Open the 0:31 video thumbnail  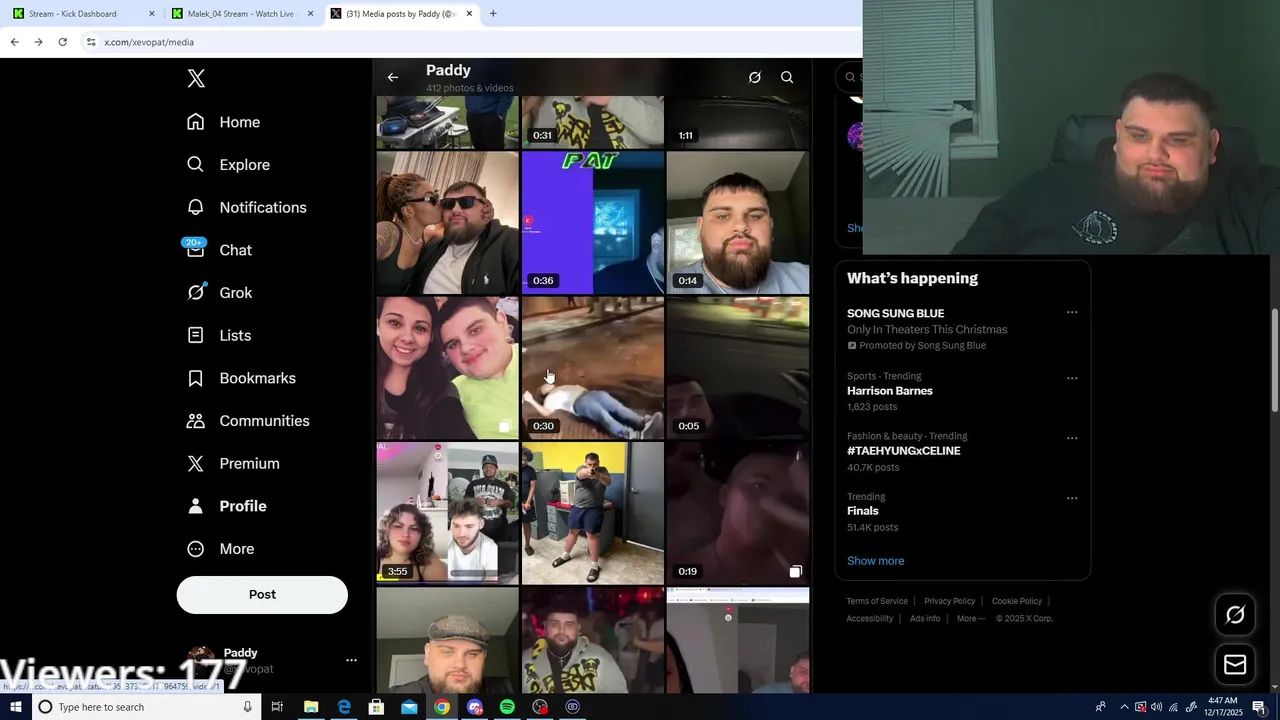[x=593, y=122]
